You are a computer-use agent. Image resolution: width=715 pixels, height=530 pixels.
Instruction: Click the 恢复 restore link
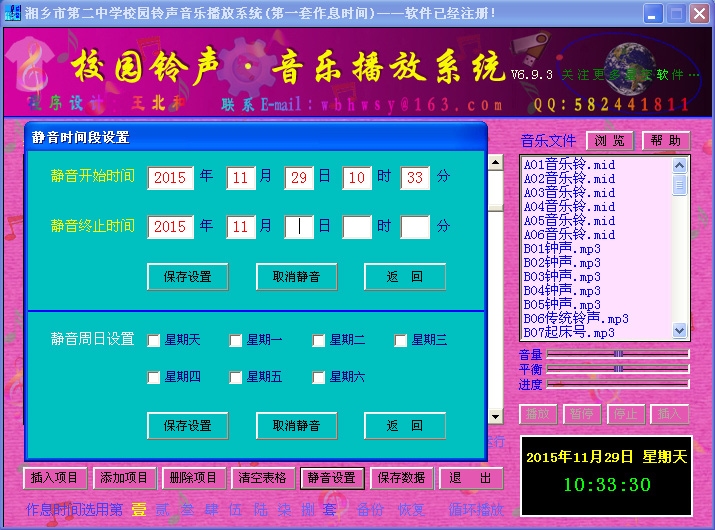pos(411,509)
